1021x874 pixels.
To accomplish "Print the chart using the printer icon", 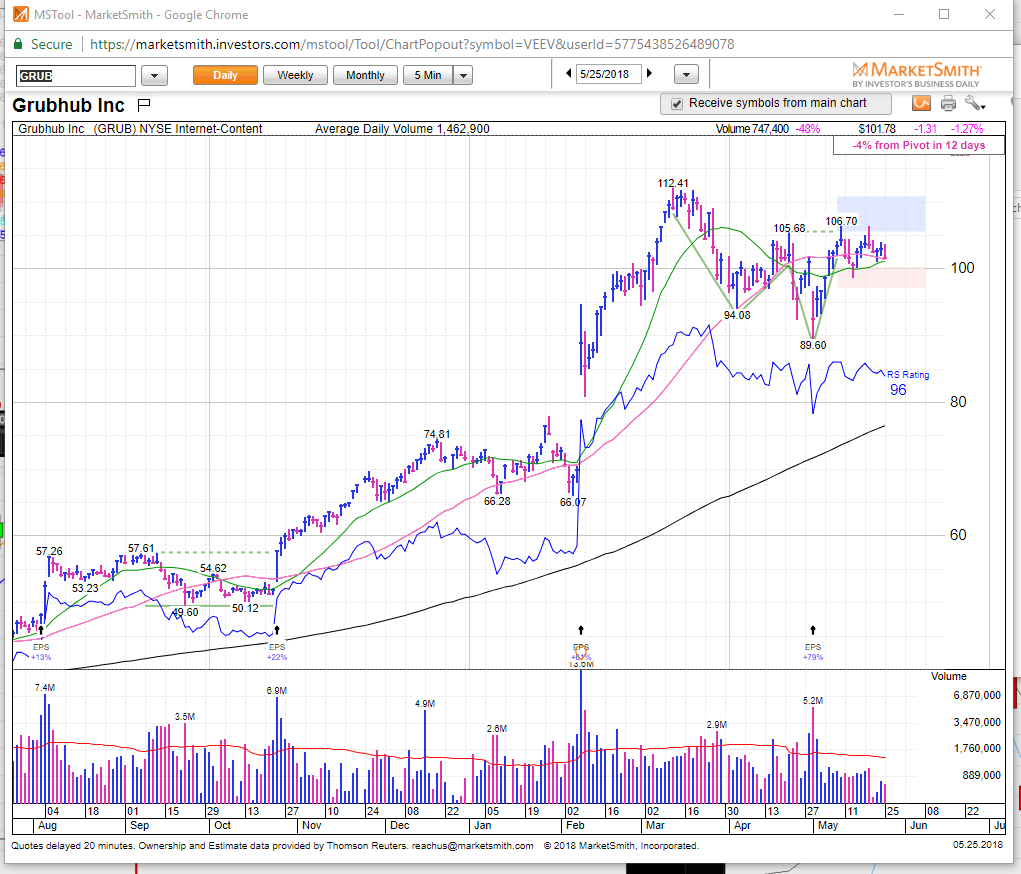I will coord(948,103).
